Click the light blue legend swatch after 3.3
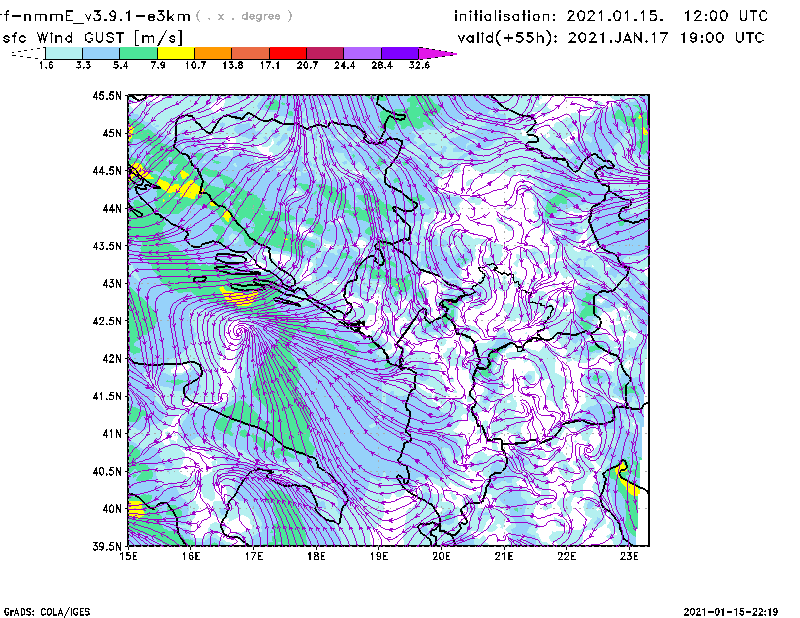 coord(101,53)
